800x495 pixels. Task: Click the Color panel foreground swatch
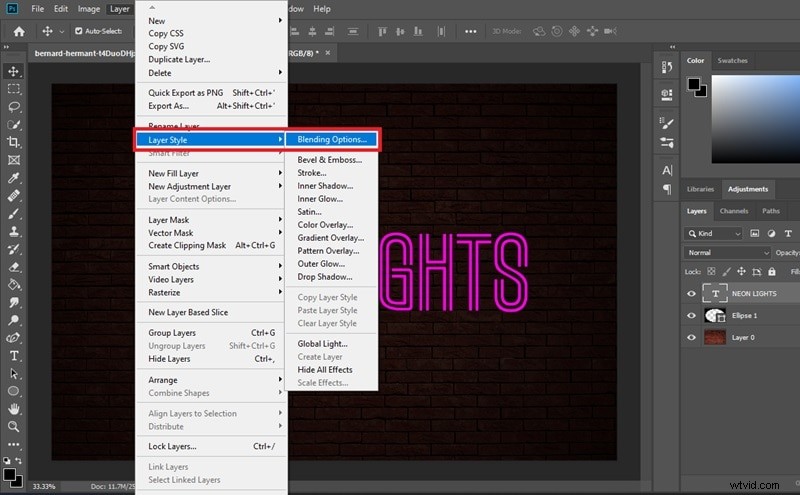[x=693, y=83]
